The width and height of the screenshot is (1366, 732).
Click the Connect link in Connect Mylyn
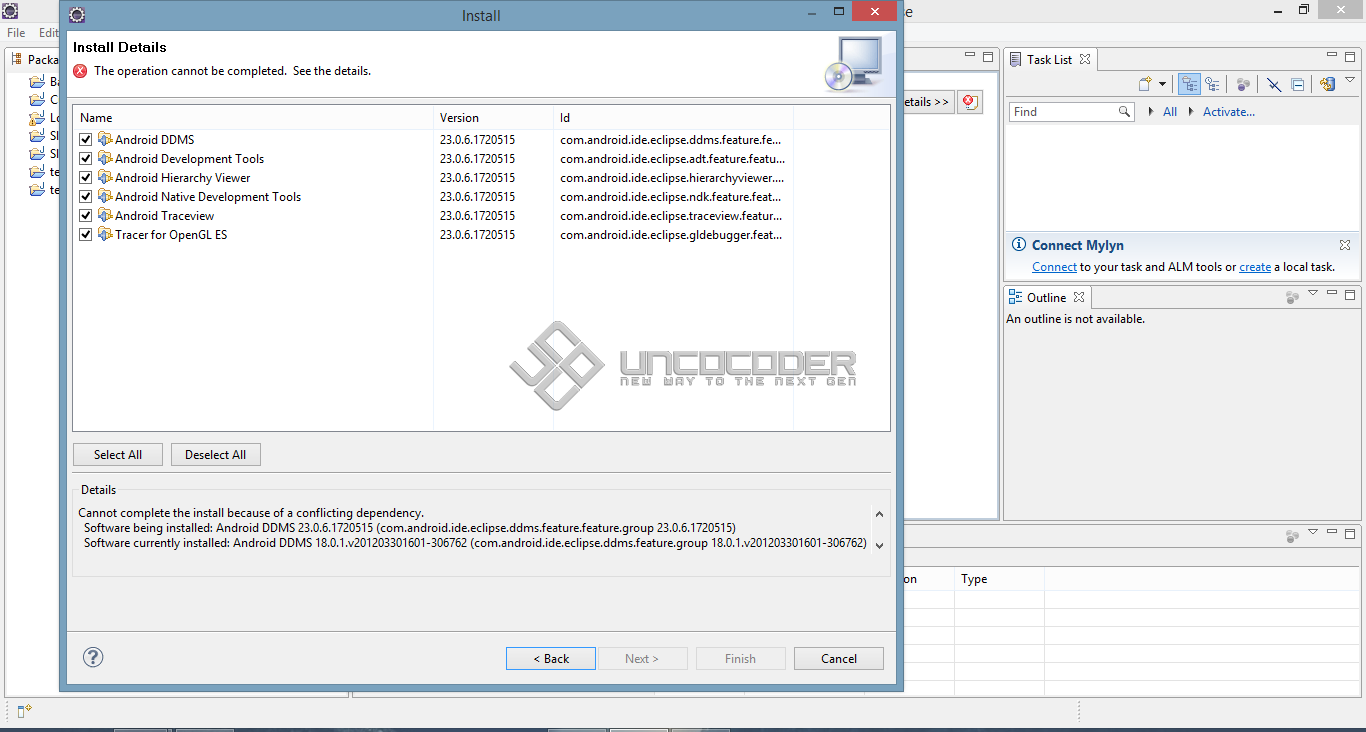(x=1054, y=267)
